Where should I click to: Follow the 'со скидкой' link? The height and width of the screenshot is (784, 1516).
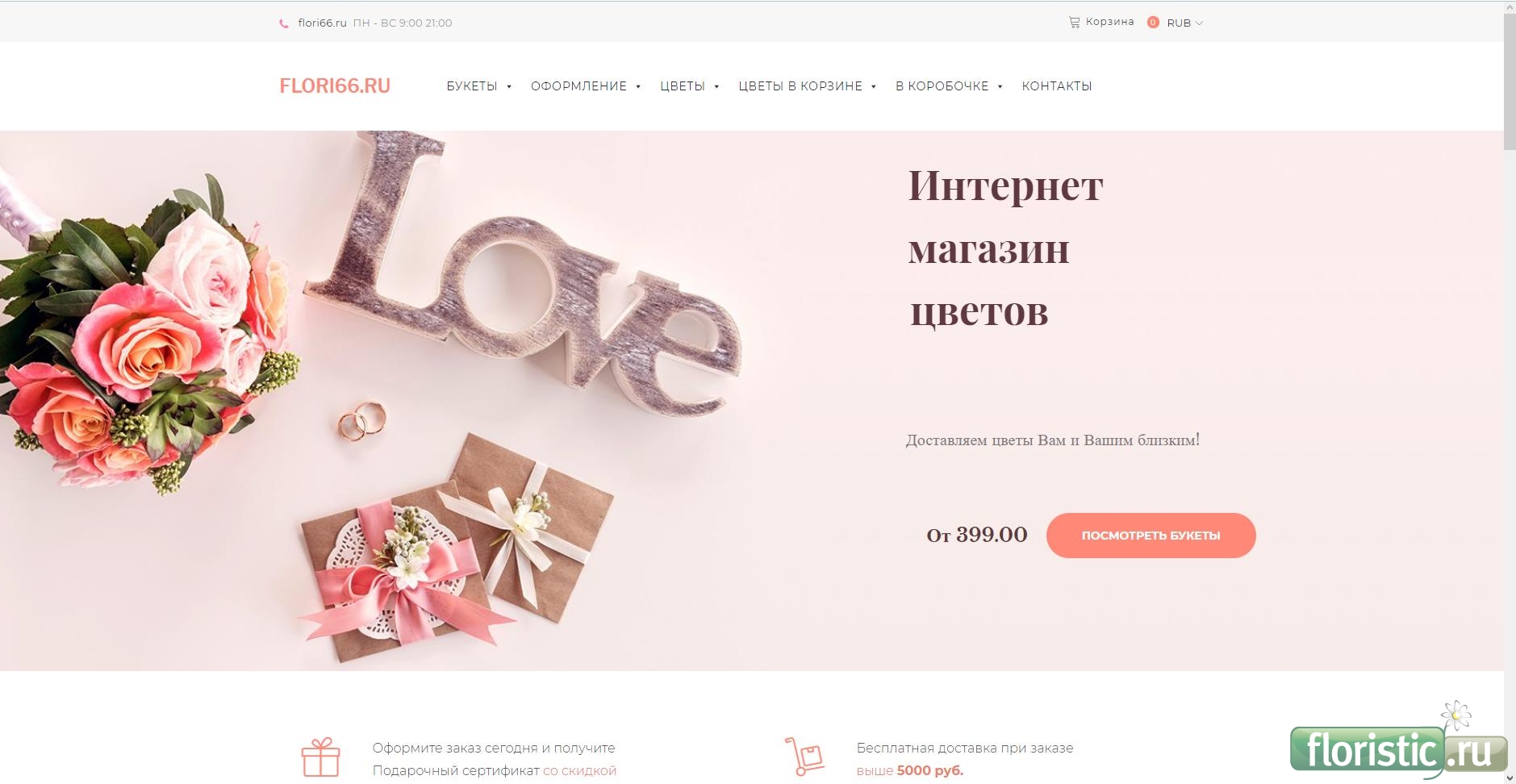point(579,770)
